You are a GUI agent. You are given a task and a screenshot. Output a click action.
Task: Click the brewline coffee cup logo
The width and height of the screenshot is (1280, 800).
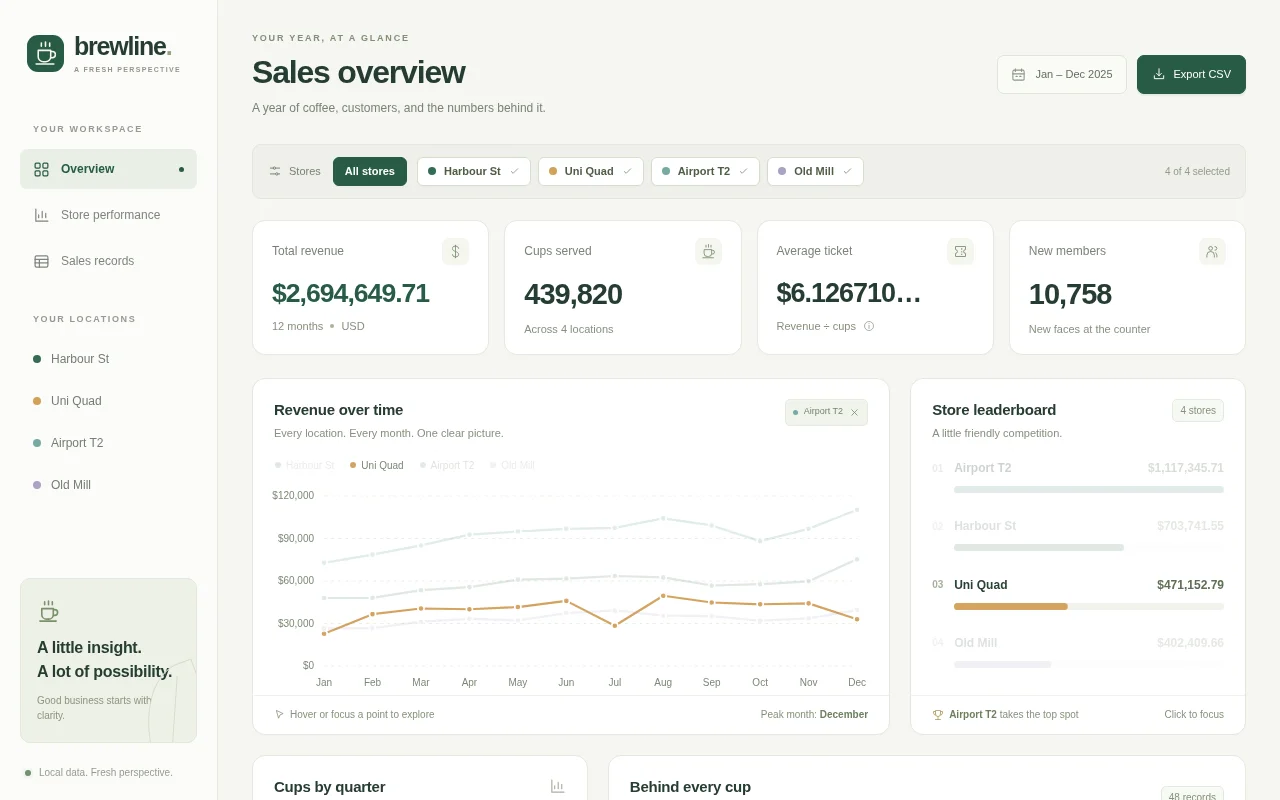click(45, 53)
